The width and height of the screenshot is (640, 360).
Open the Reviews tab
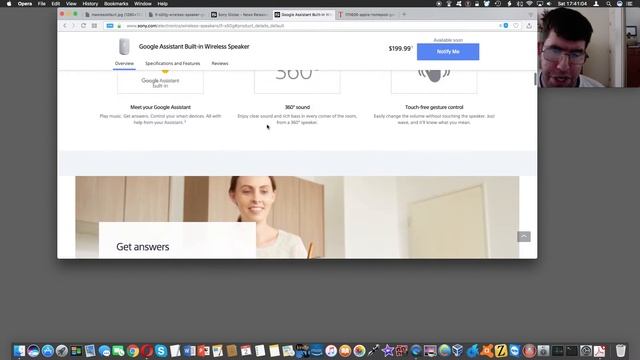click(220, 63)
